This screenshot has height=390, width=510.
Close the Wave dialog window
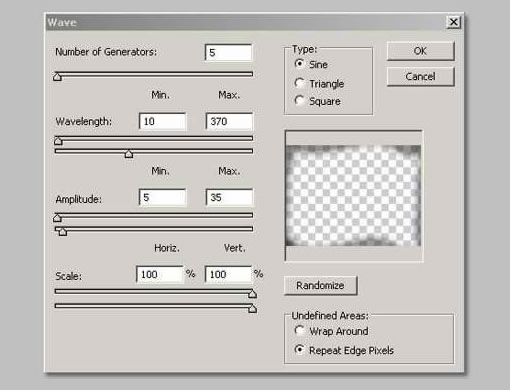click(453, 22)
